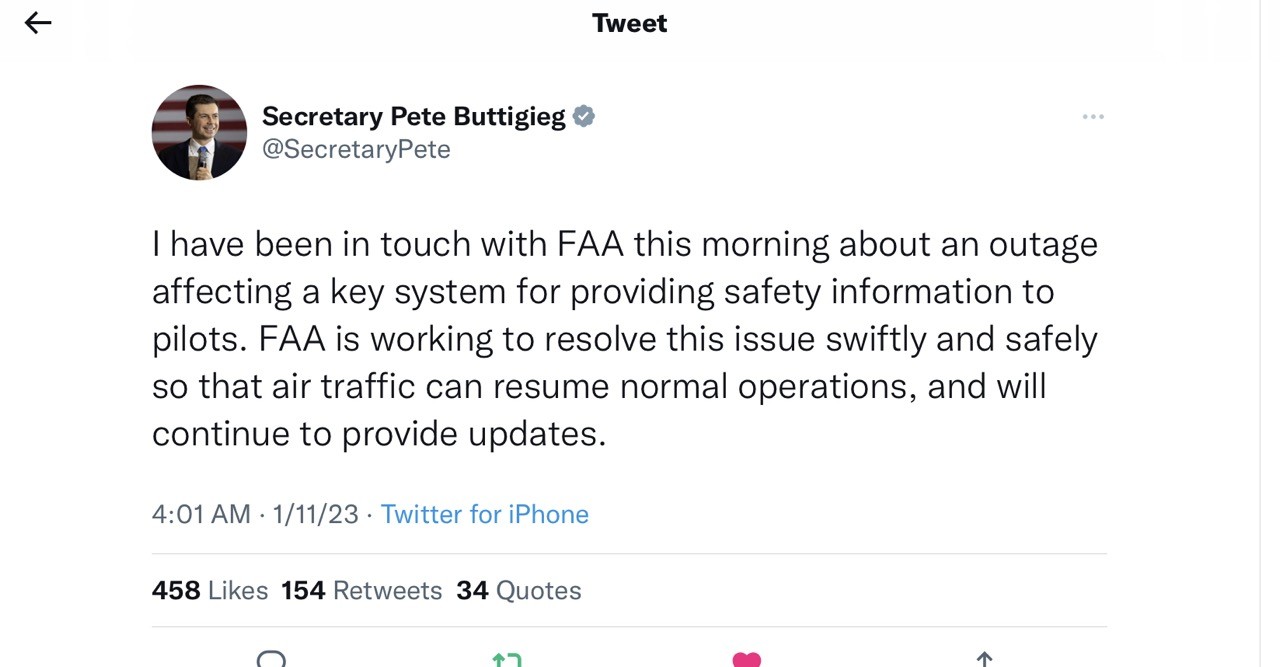Select the 'continue to provide updates' line

click(x=379, y=434)
